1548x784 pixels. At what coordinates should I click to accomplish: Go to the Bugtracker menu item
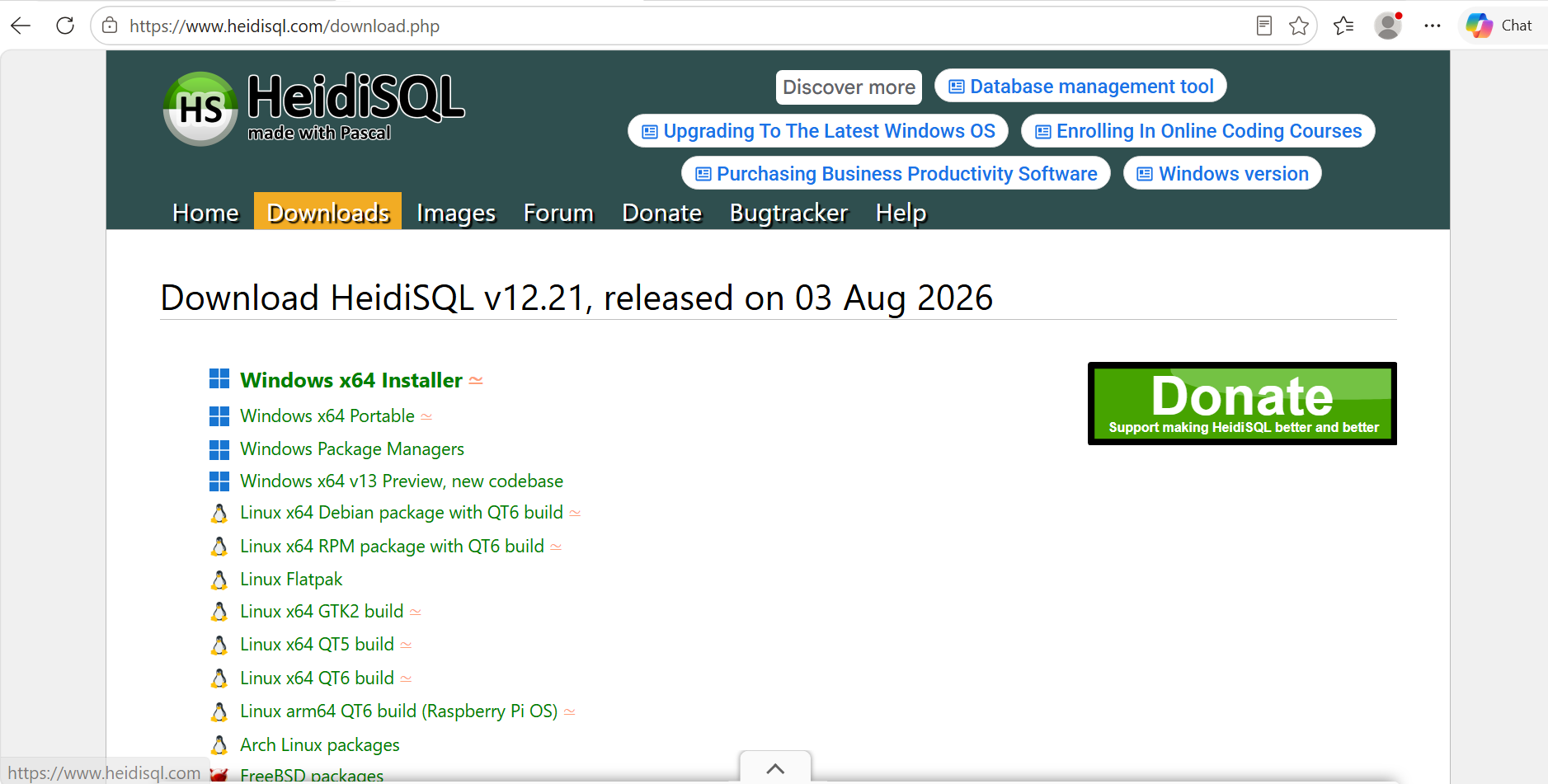[788, 213]
